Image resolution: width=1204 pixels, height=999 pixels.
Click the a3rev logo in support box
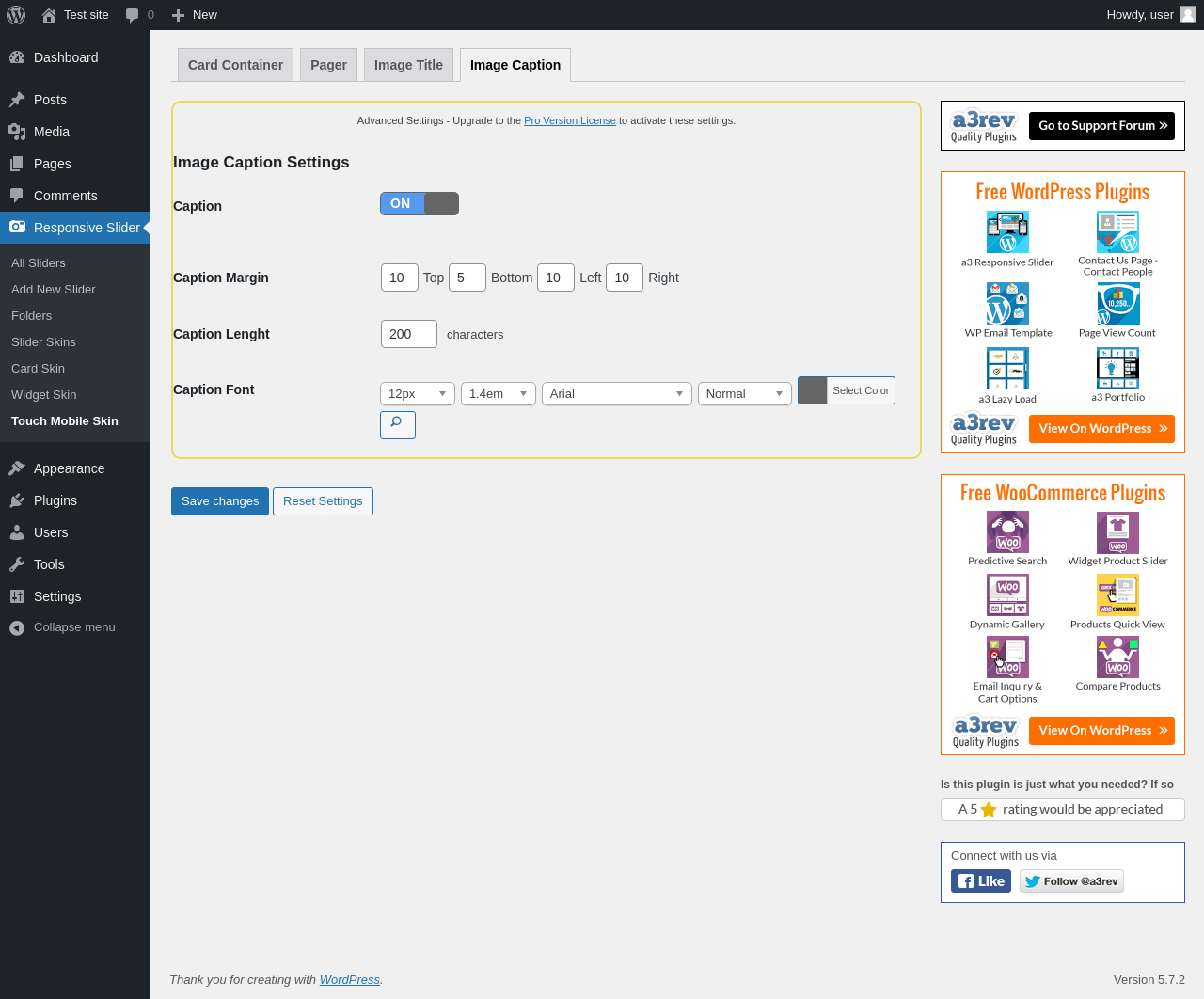click(984, 126)
